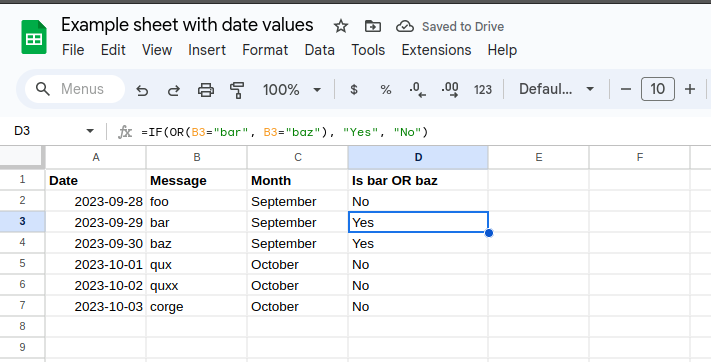Select cell containing corge
711x362 pixels.
(197, 307)
